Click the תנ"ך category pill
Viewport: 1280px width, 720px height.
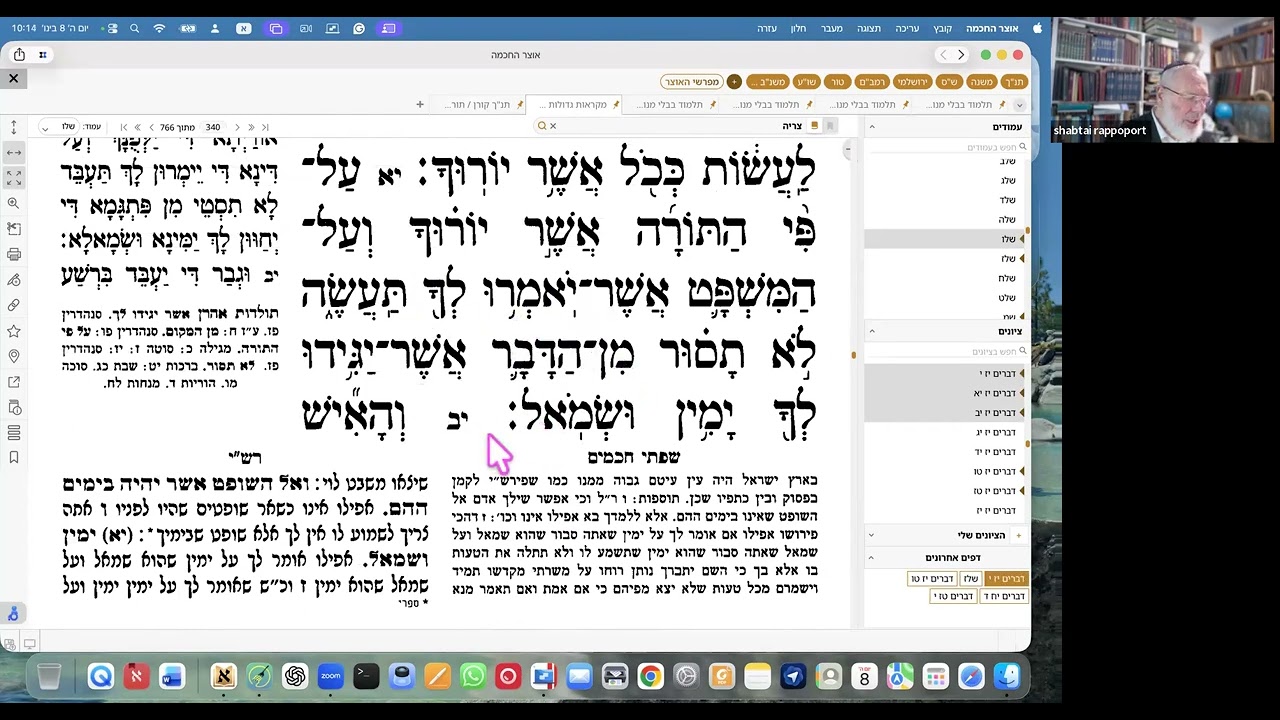(x=1014, y=82)
